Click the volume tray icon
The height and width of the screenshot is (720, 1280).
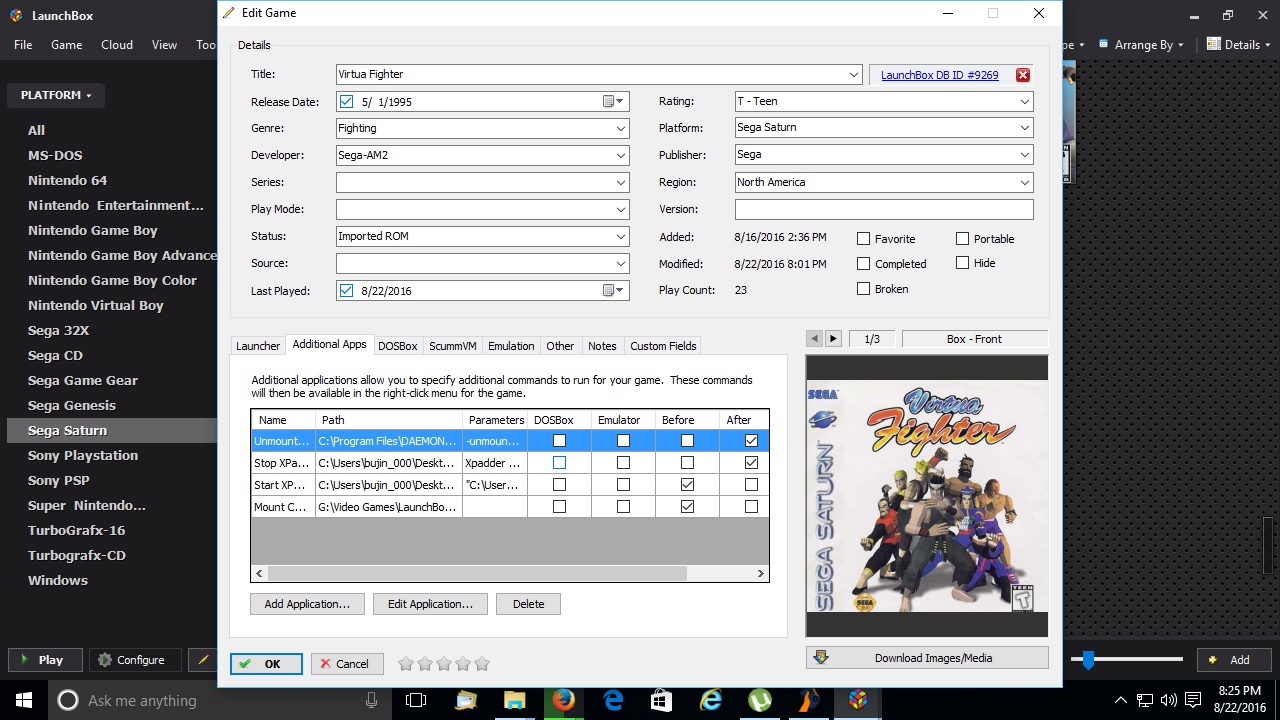pyautogui.click(x=1168, y=700)
